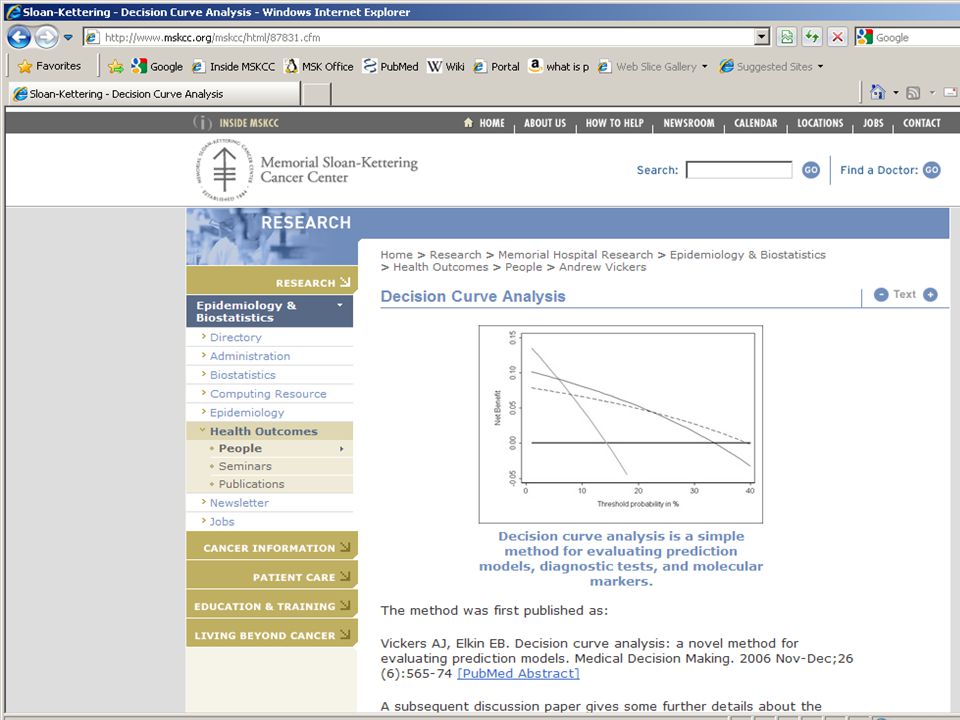Click the Google search provider box
The height and width of the screenshot is (720, 960).
click(907, 37)
